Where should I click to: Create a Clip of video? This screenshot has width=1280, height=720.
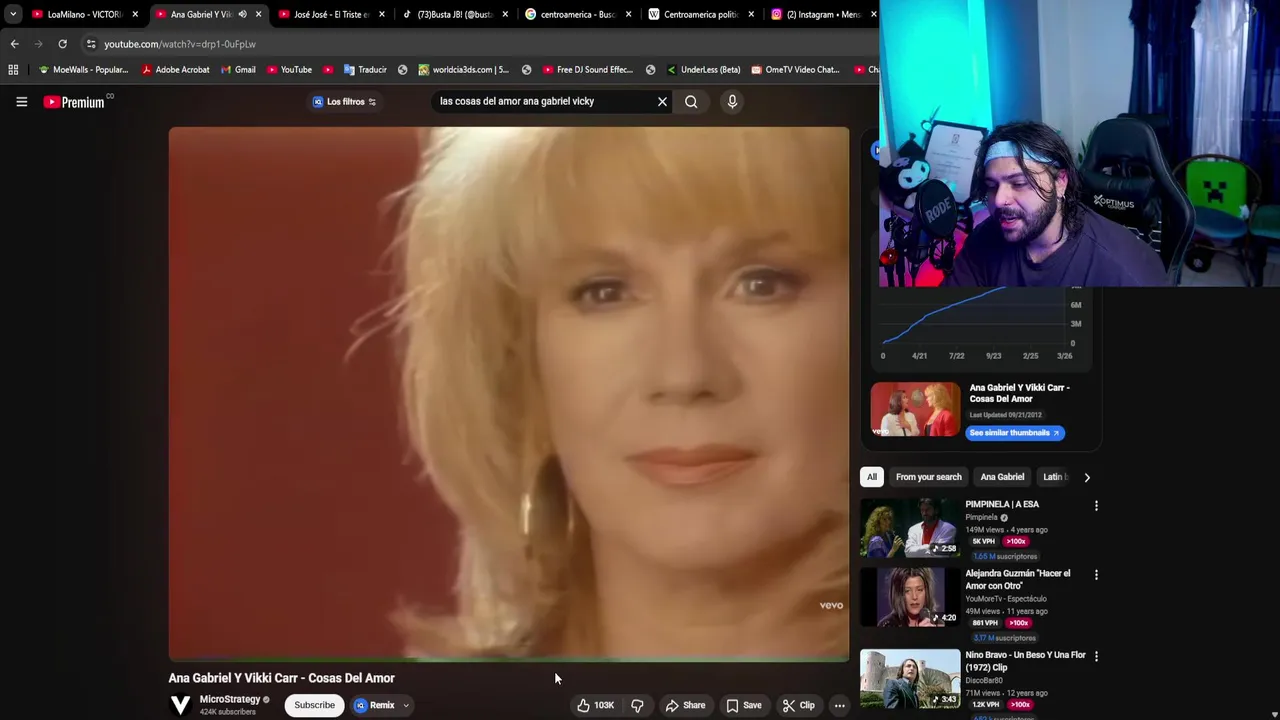[799, 705]
